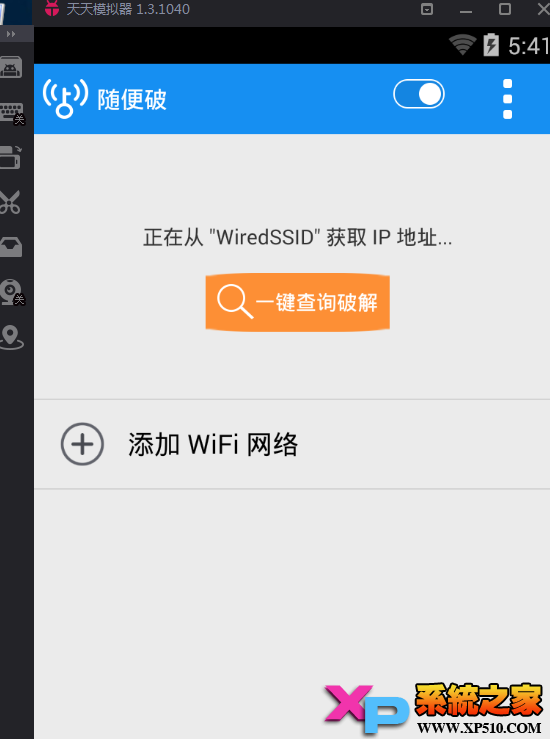Click the 添加 WiFi 网络 plus icon

(x=82, y=444)
